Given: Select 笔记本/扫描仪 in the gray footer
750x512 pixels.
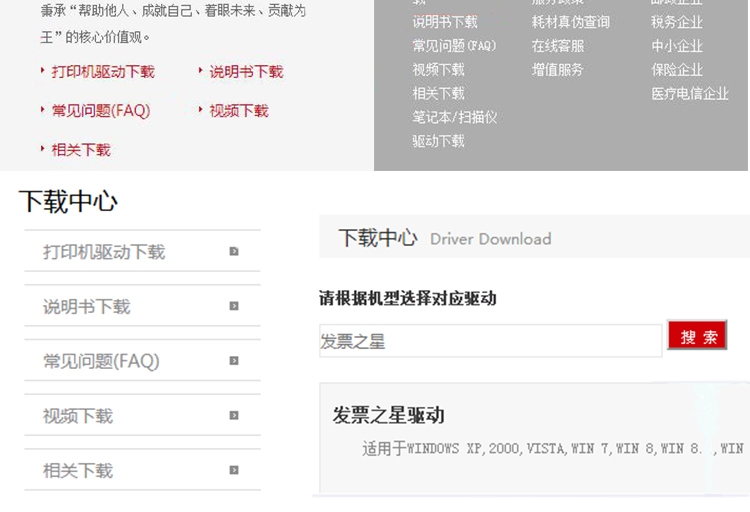Looking at the screenshot, I should (x=454, y=117).
